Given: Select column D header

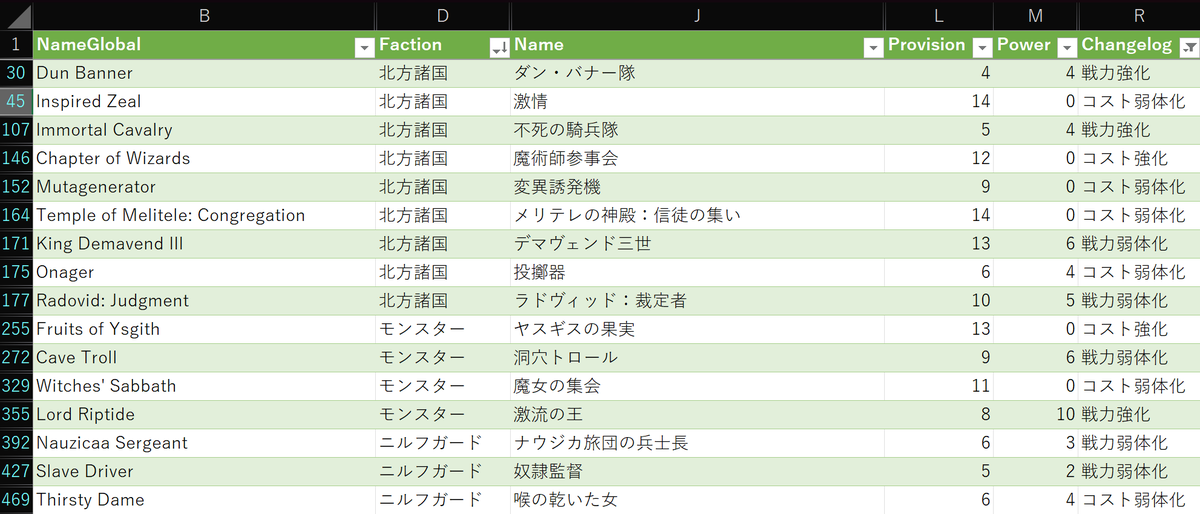Looking at the screenshot, I should click(443, 15).
